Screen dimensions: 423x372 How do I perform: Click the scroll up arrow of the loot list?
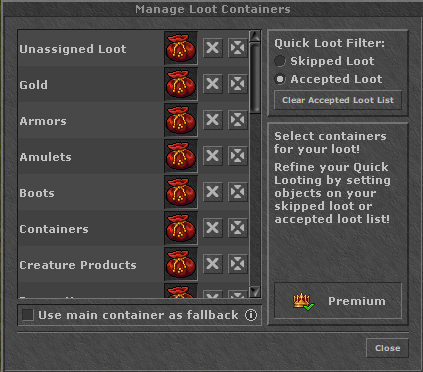(x=255, y=36)
